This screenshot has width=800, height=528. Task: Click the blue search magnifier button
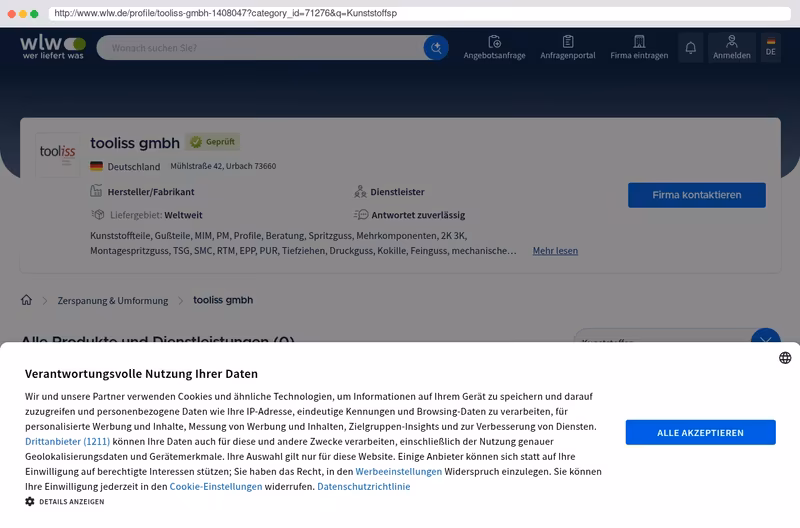coord(436,48)
